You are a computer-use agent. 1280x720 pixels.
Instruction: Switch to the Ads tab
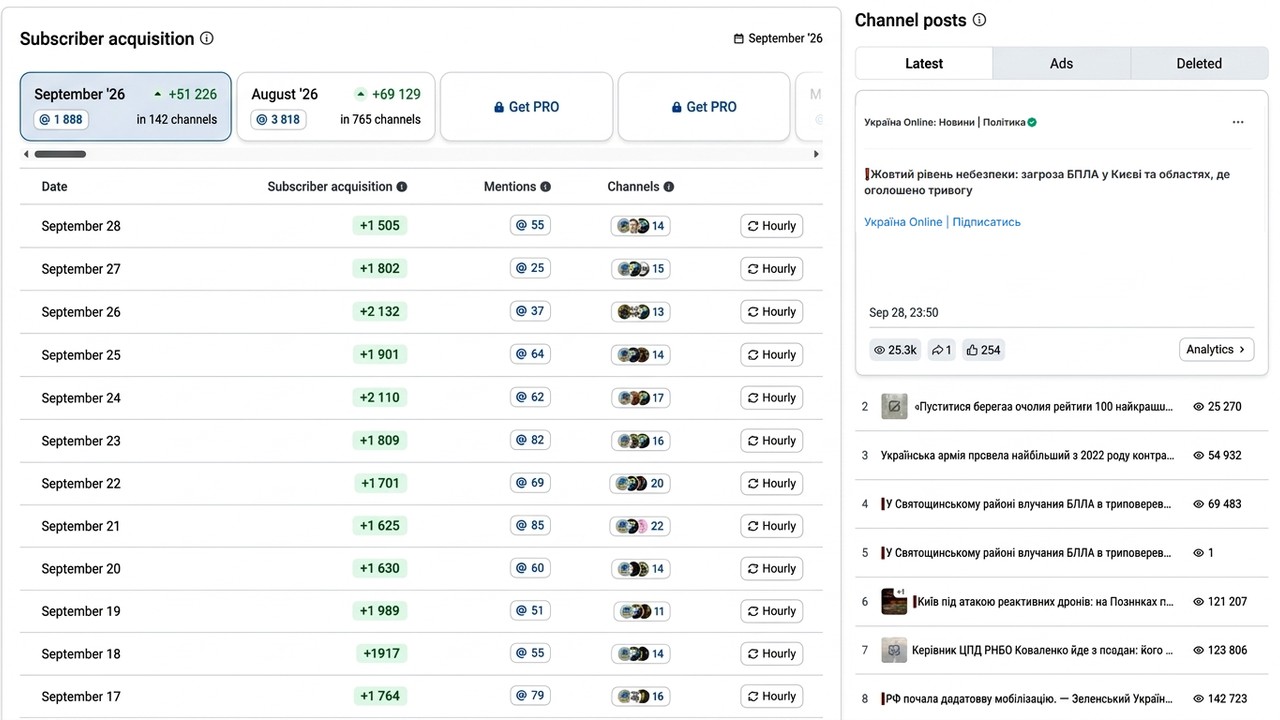point(1061,63)
